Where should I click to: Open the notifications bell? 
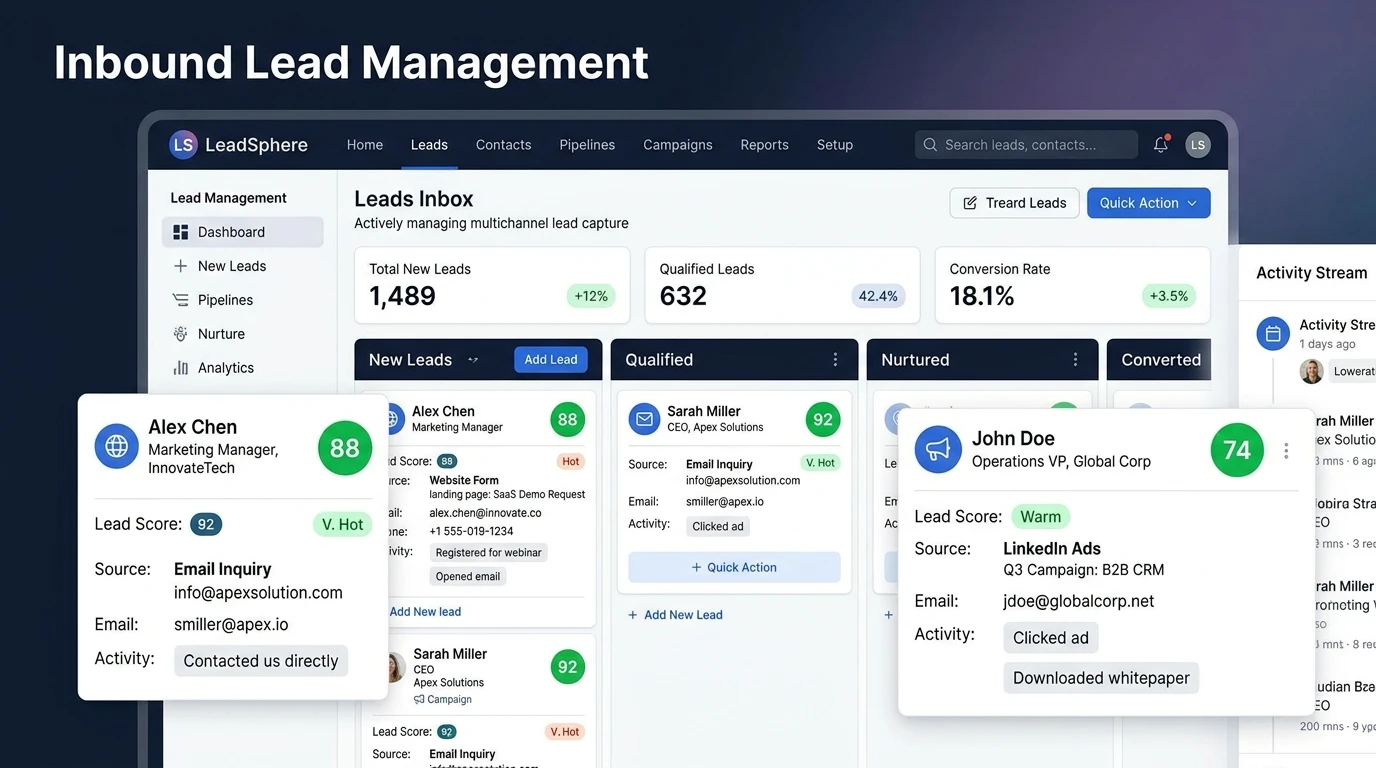tap(1161, 145)
